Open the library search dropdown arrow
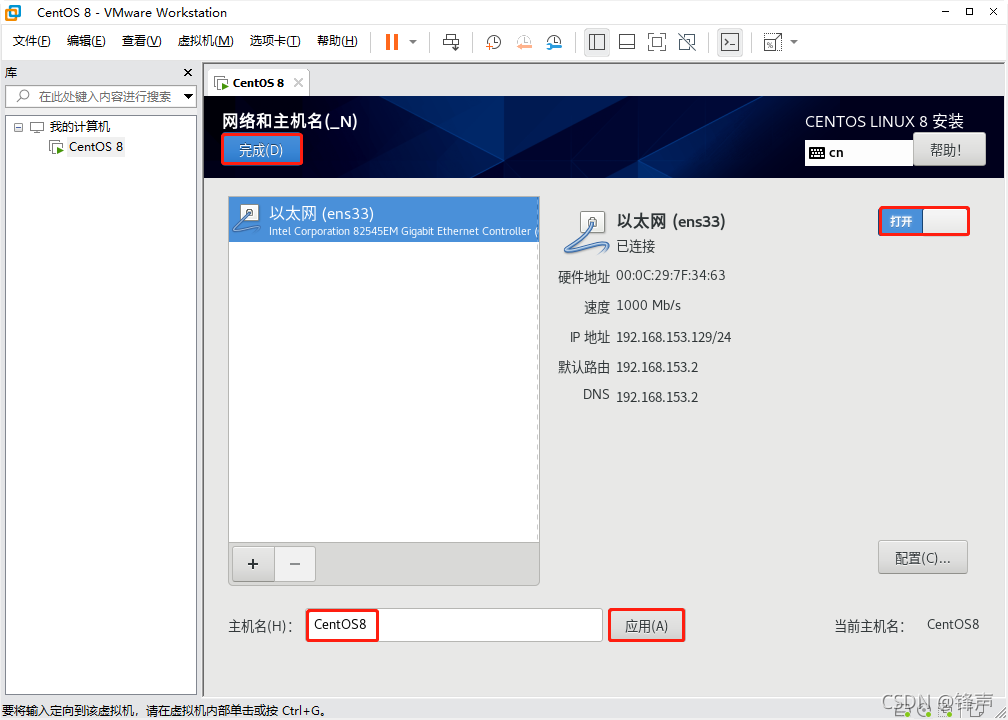The image size is (1008, 720). (188, 96)
